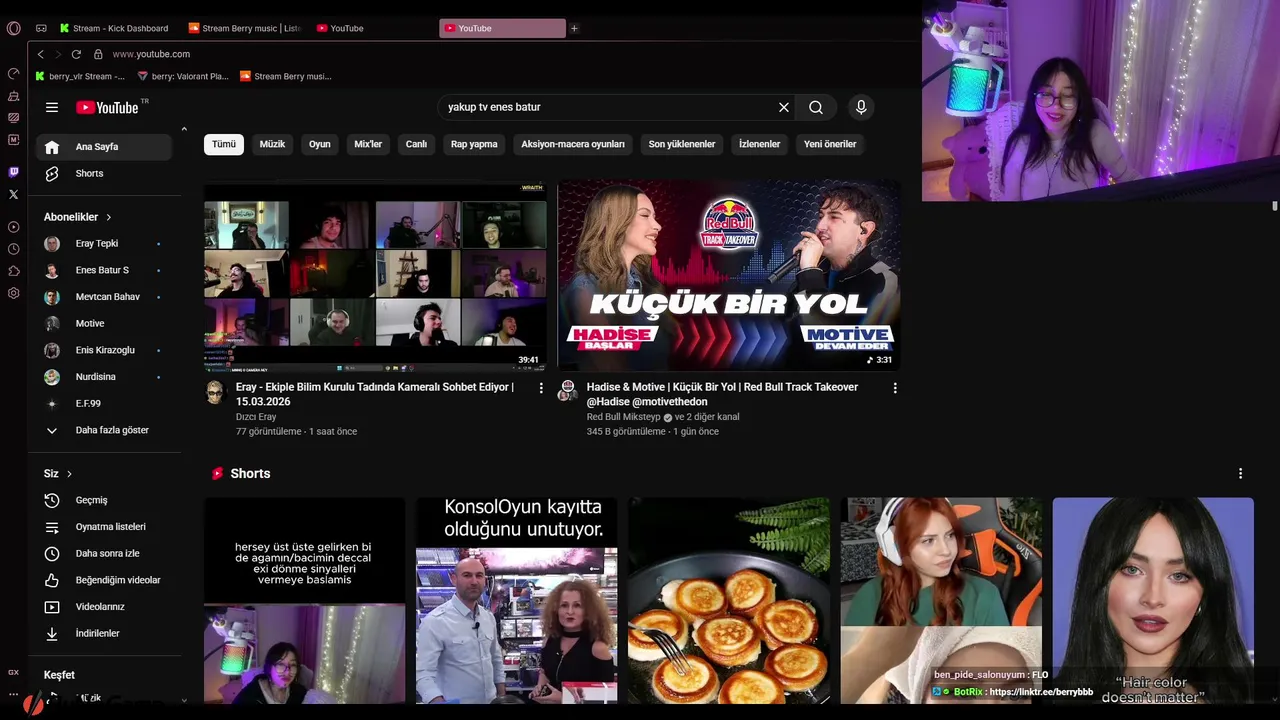Clear the search box with the X icon
The image size is (1280, 720).
(784, 107)
